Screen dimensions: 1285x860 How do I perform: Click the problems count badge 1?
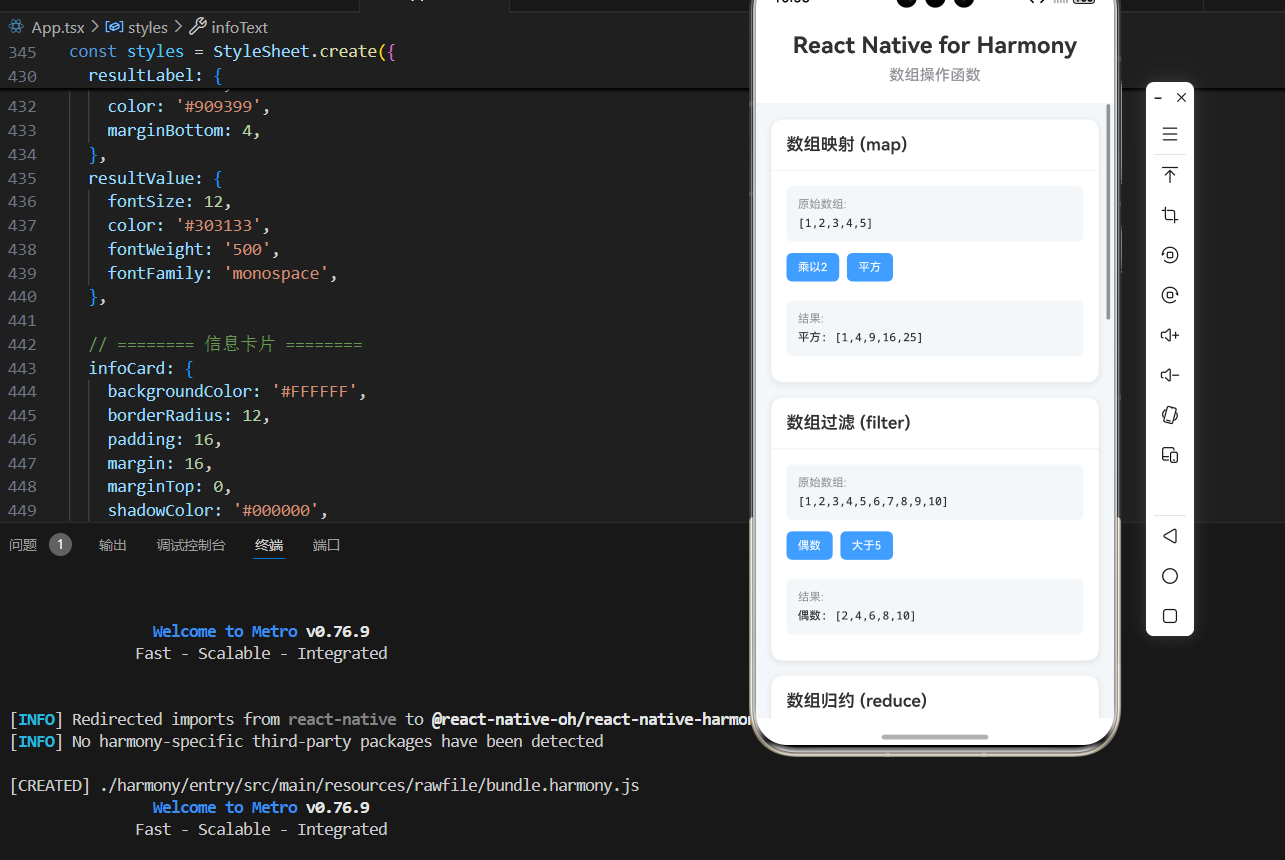(60, 545)
